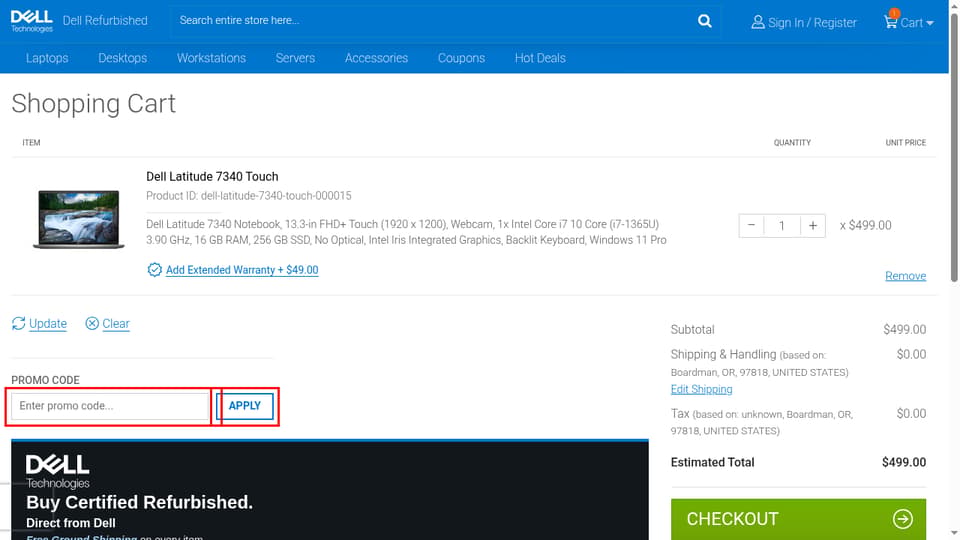Image resolution: width=960 pixels, height=540 pixels.
Task: Add Extended Warranty + $49.00
Action: click(242, 270)
